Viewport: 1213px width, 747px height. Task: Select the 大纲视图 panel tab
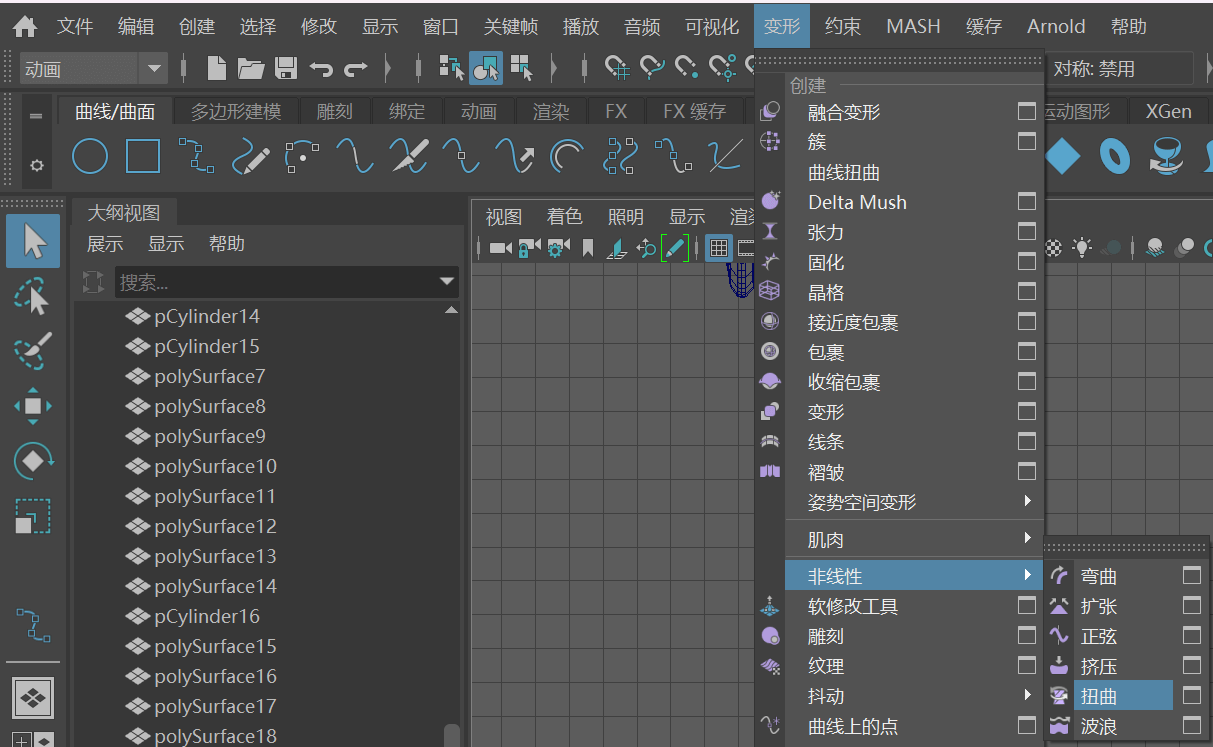(124, 212)
